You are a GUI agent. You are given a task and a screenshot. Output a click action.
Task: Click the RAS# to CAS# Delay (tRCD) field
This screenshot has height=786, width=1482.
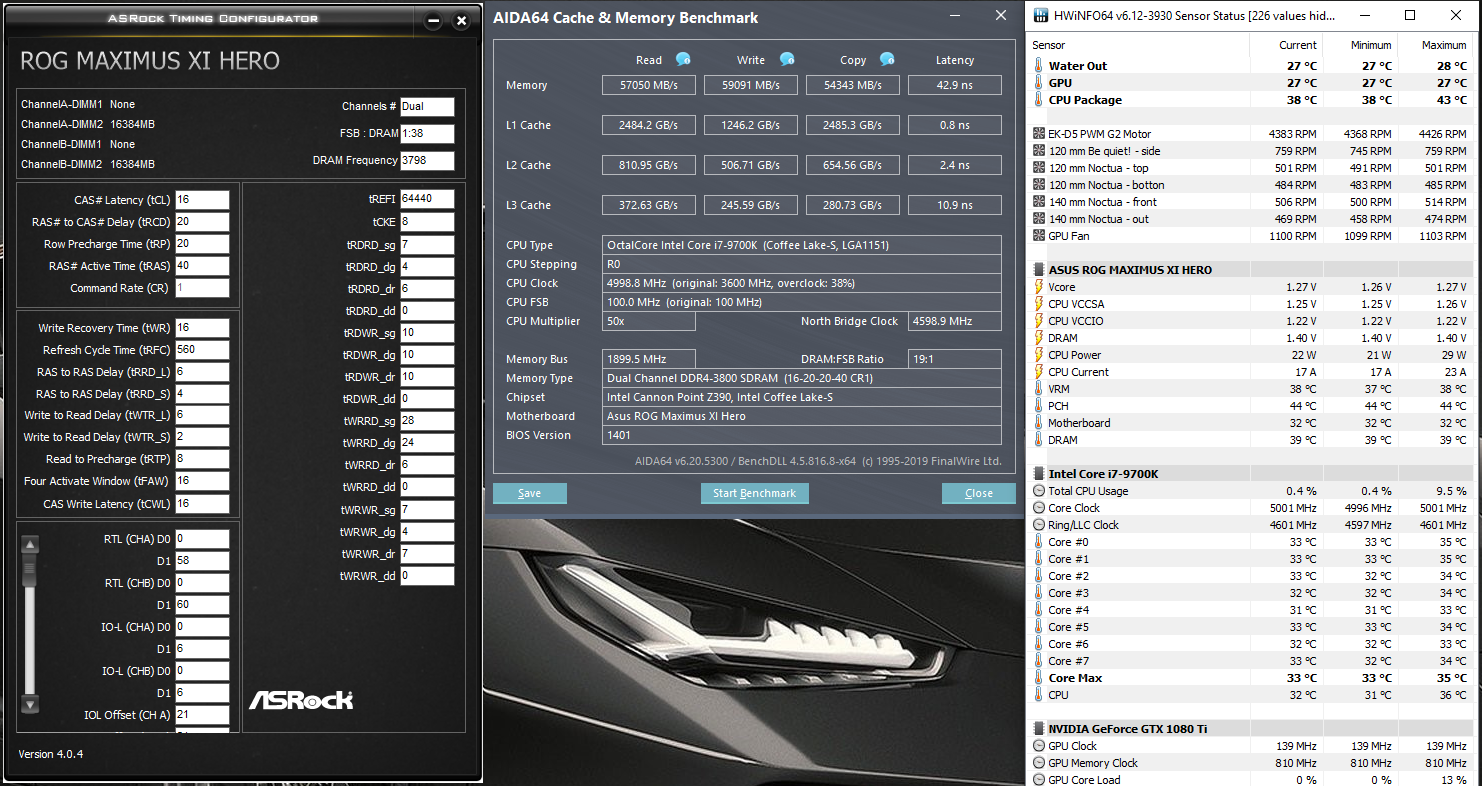click(x=202, y=222)
